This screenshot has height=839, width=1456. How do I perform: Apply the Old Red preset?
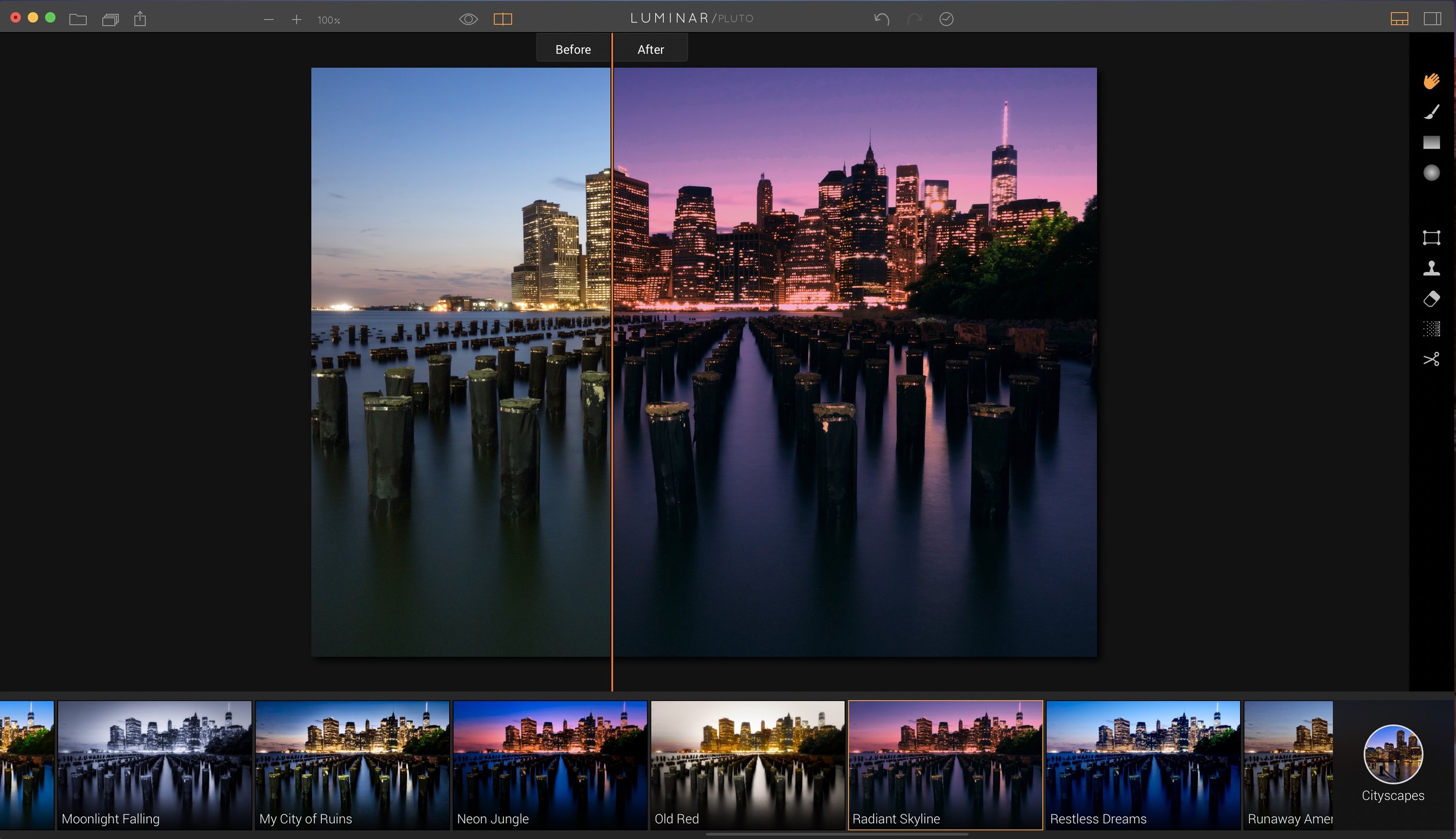click(x=747, y=765)
